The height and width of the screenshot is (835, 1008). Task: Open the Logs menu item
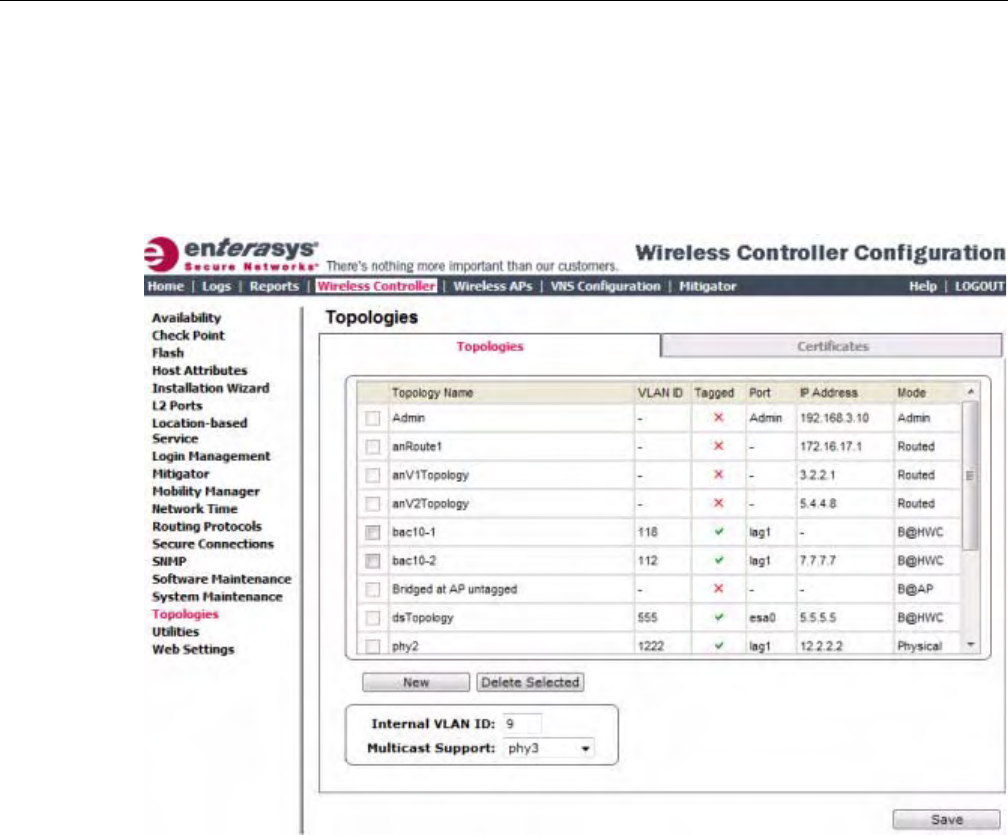pos(217,286)
